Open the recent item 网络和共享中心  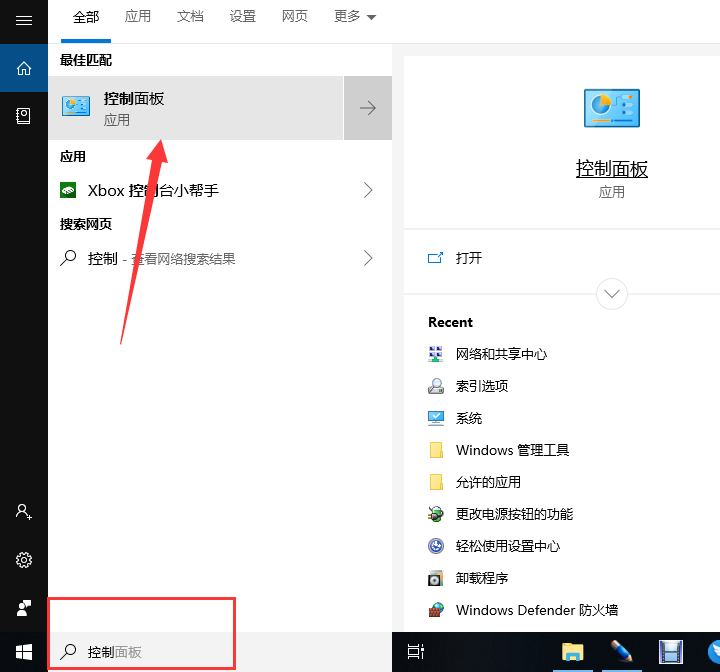coord(500,354)
